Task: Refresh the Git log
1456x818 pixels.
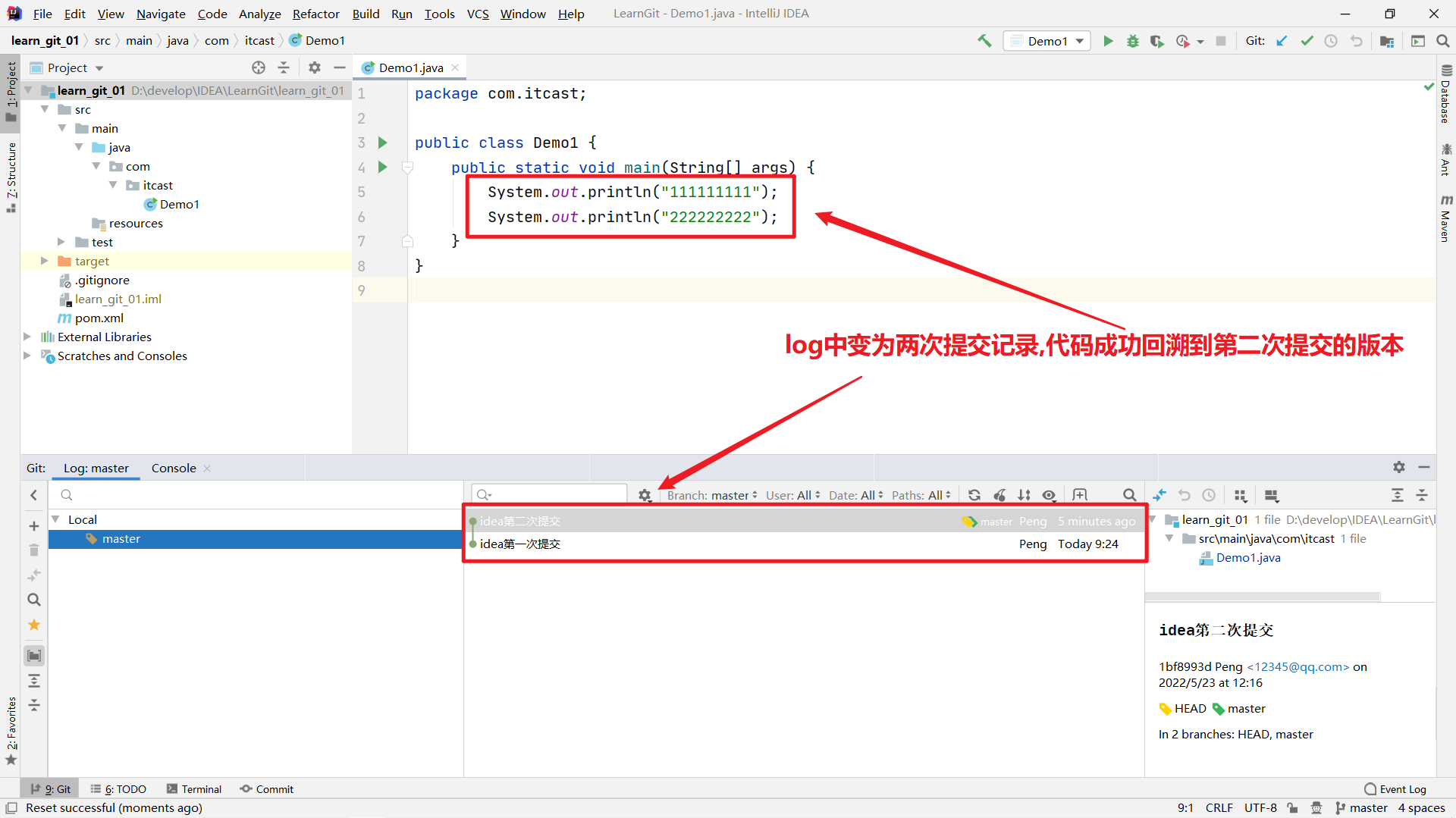Action: pos(974,495)
